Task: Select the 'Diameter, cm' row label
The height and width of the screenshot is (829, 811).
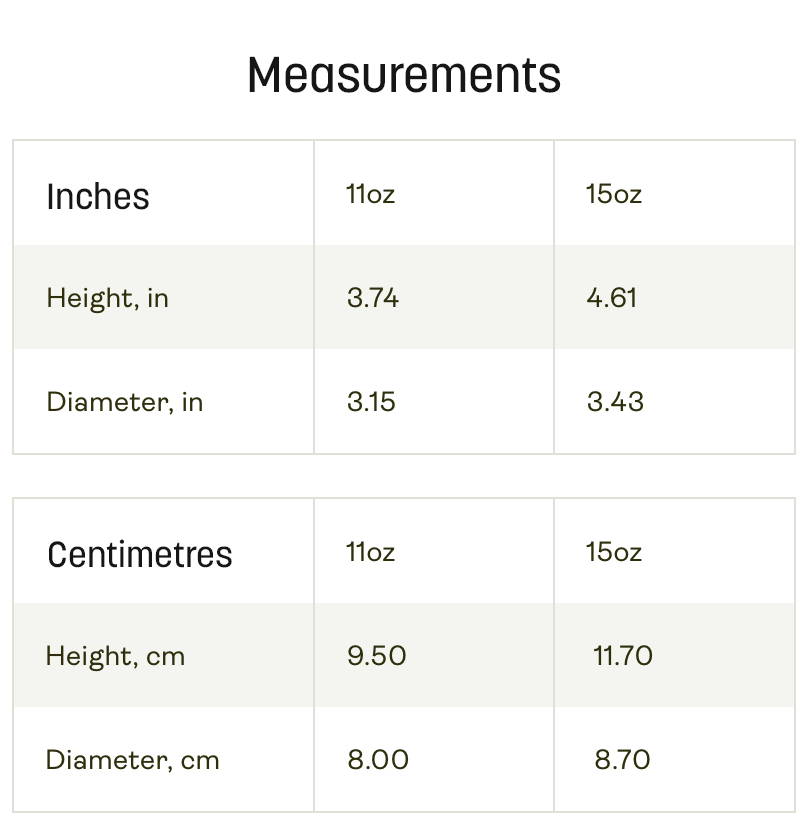Action: [x=132, y=760]
